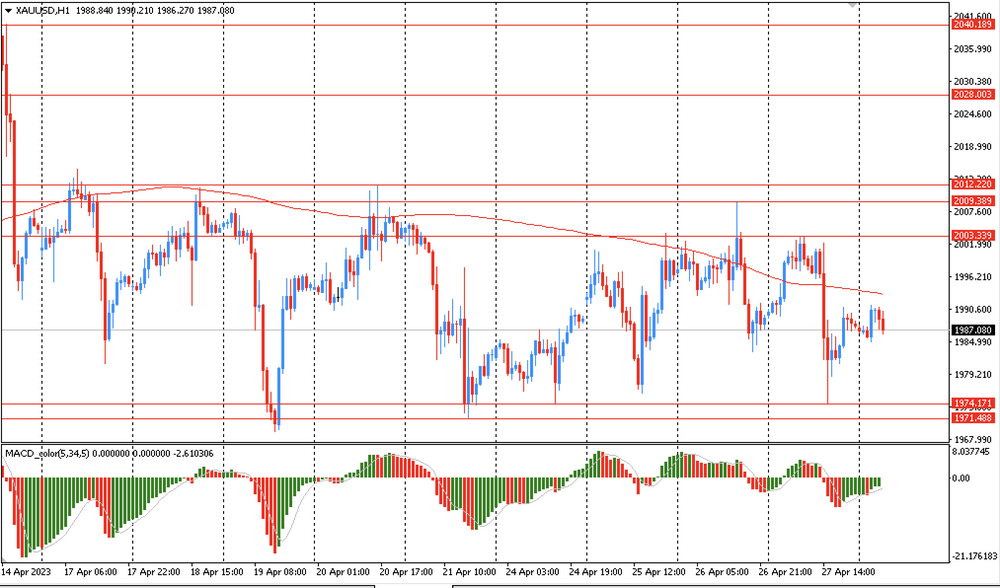Select the red moving average line
Image resolution: width=1000 pixels, height=588 pixels.
446,216
